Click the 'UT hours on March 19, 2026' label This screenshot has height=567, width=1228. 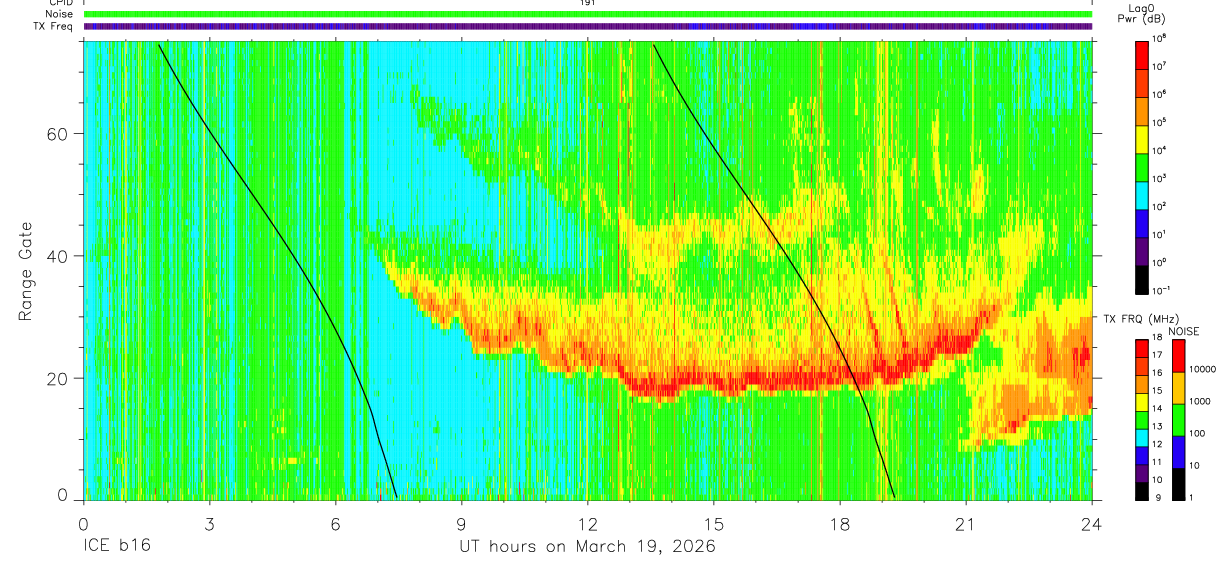(587, 547)
